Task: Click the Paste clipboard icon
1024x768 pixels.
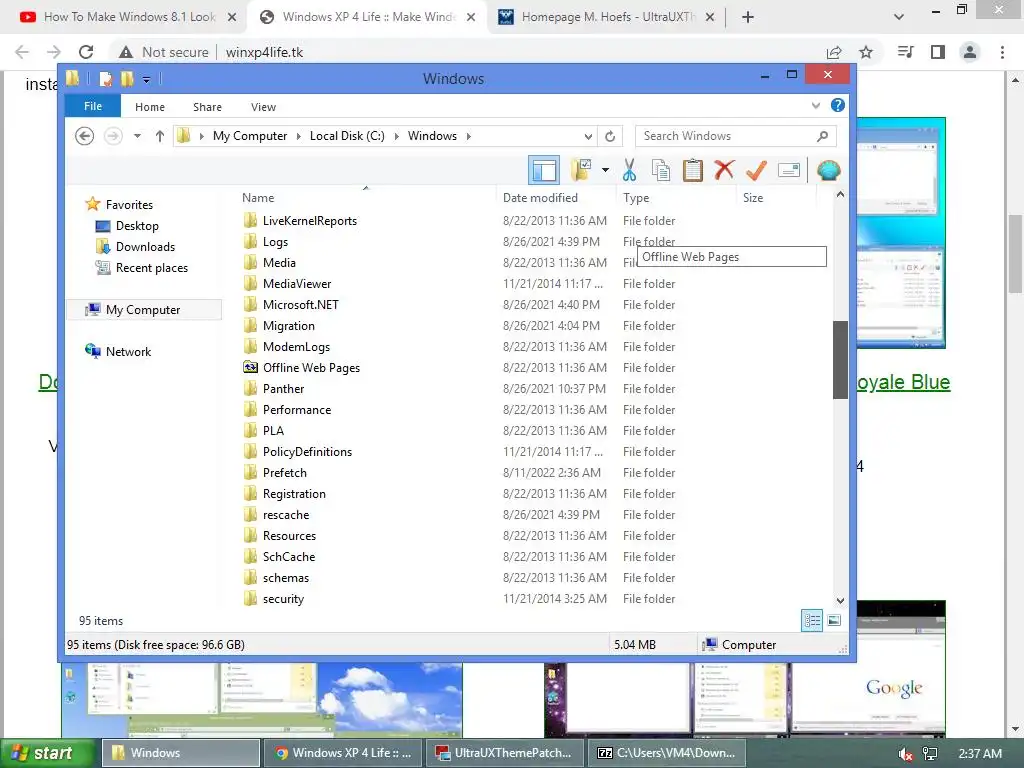Action: (x=692, y=170)
